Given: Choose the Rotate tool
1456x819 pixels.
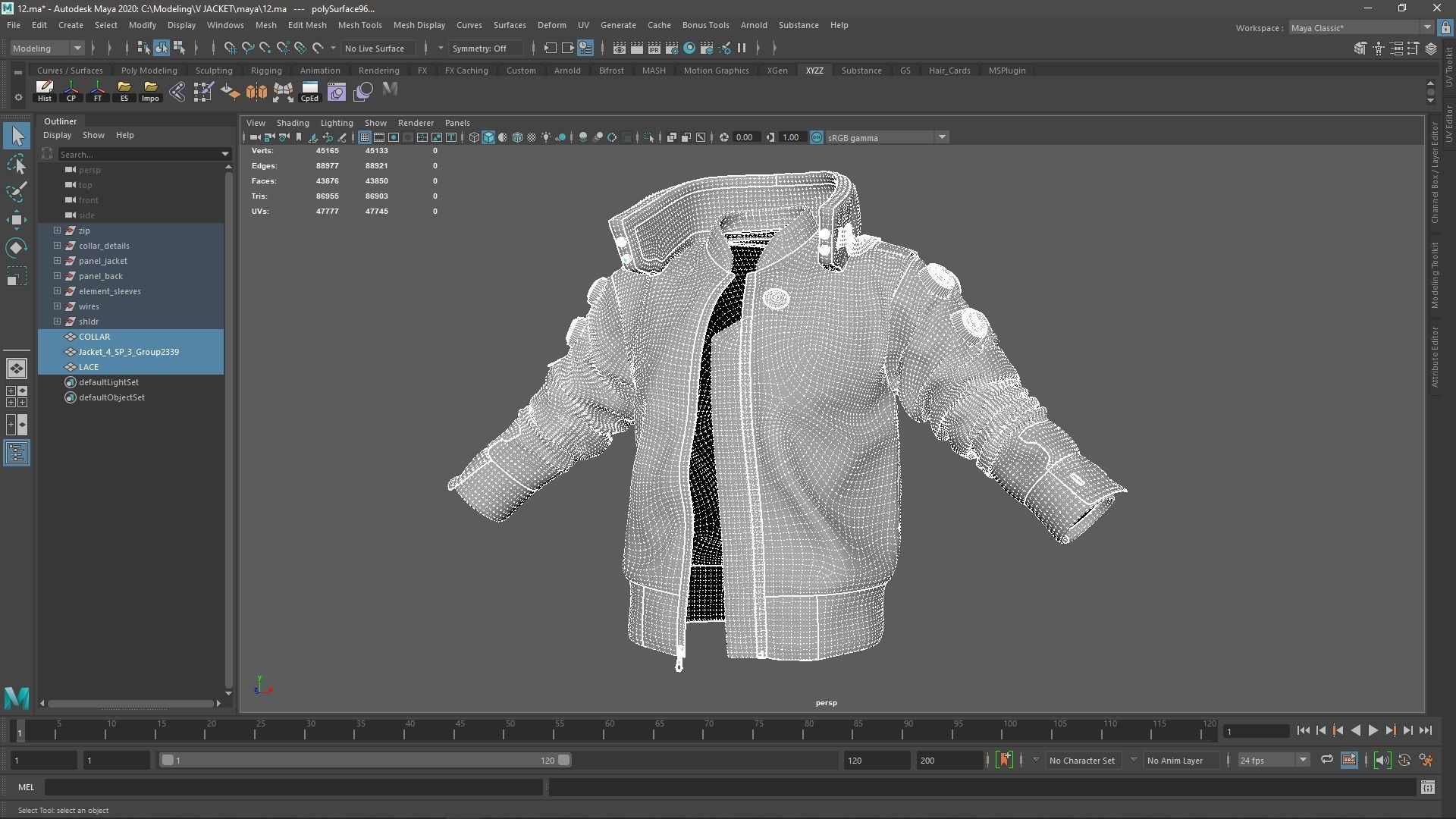Looking at the screenshot, I should click(x=17, y=248).
